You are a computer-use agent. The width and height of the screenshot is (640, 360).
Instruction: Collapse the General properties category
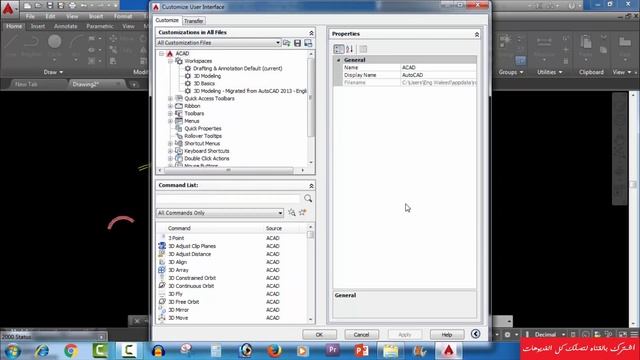tap(338, 60)
